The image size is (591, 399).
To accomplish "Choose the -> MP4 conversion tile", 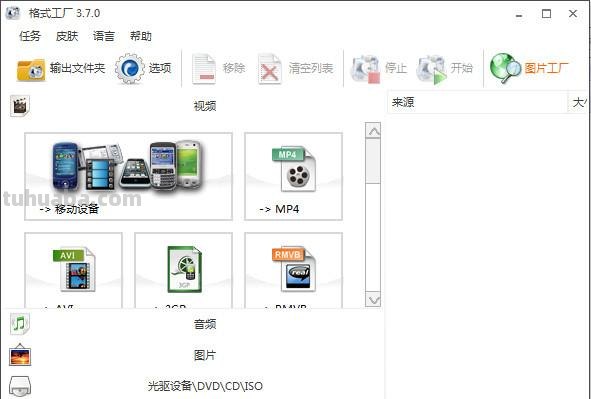I will [293, 176].
